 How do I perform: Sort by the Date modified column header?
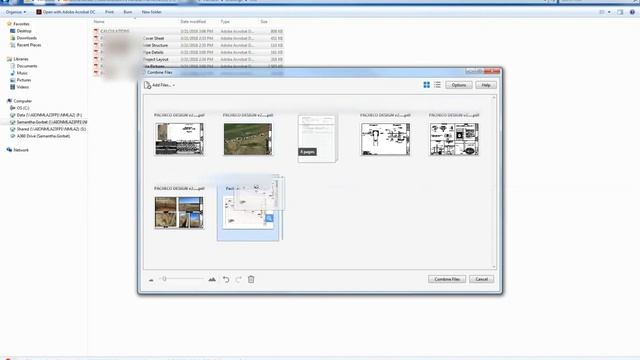193,22
